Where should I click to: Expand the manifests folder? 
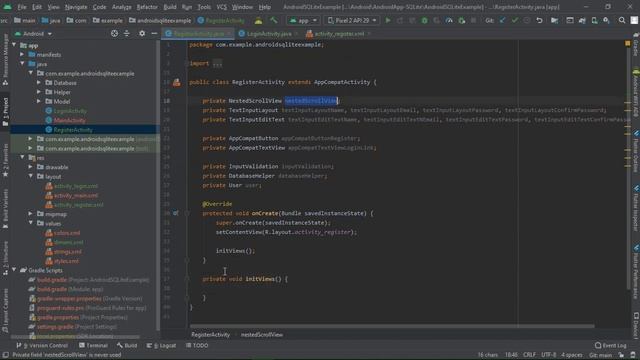point(22,54)
